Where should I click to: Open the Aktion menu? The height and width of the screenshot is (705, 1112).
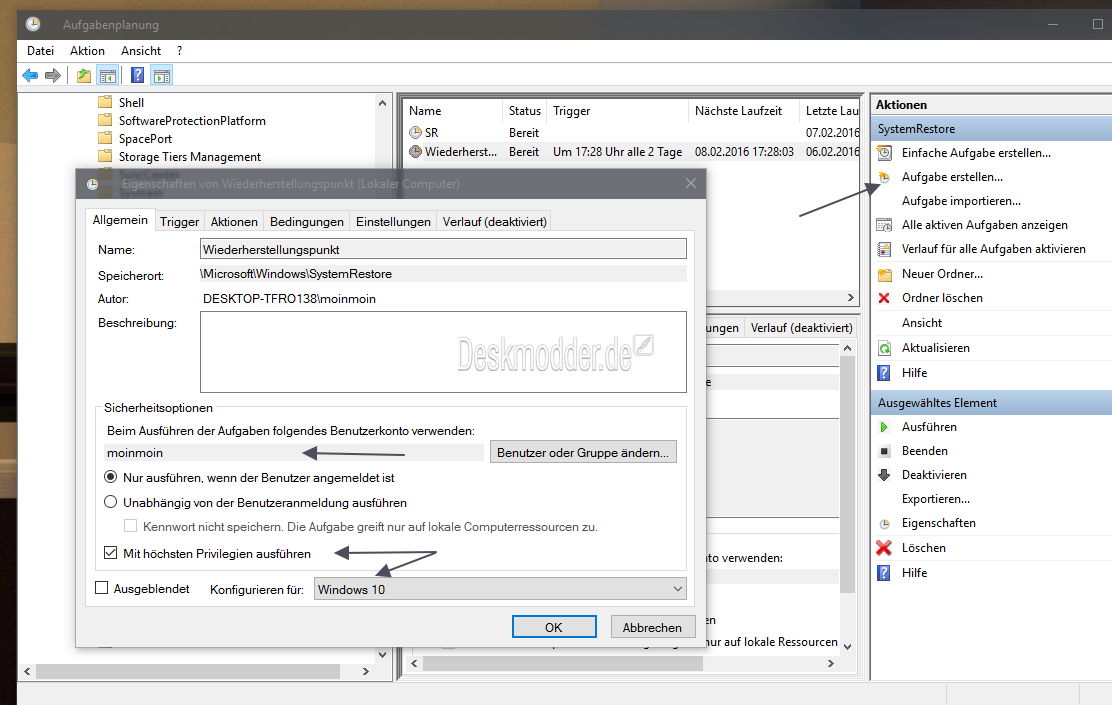(x=87, y=50)
